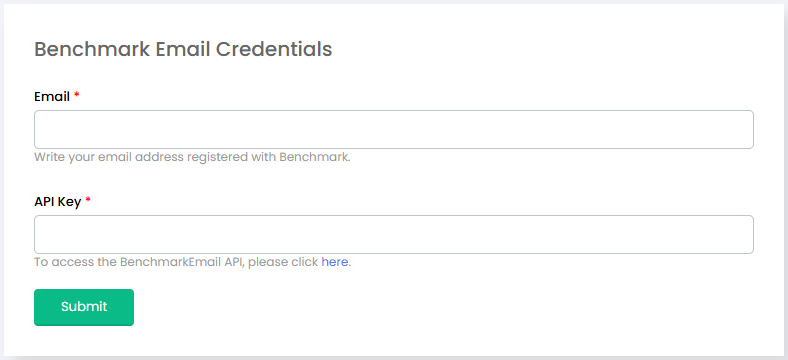Viewport: 788px width, 360px height.
Task: Select the Benchmark Email Credentials heading
Action: pos(183,50)
